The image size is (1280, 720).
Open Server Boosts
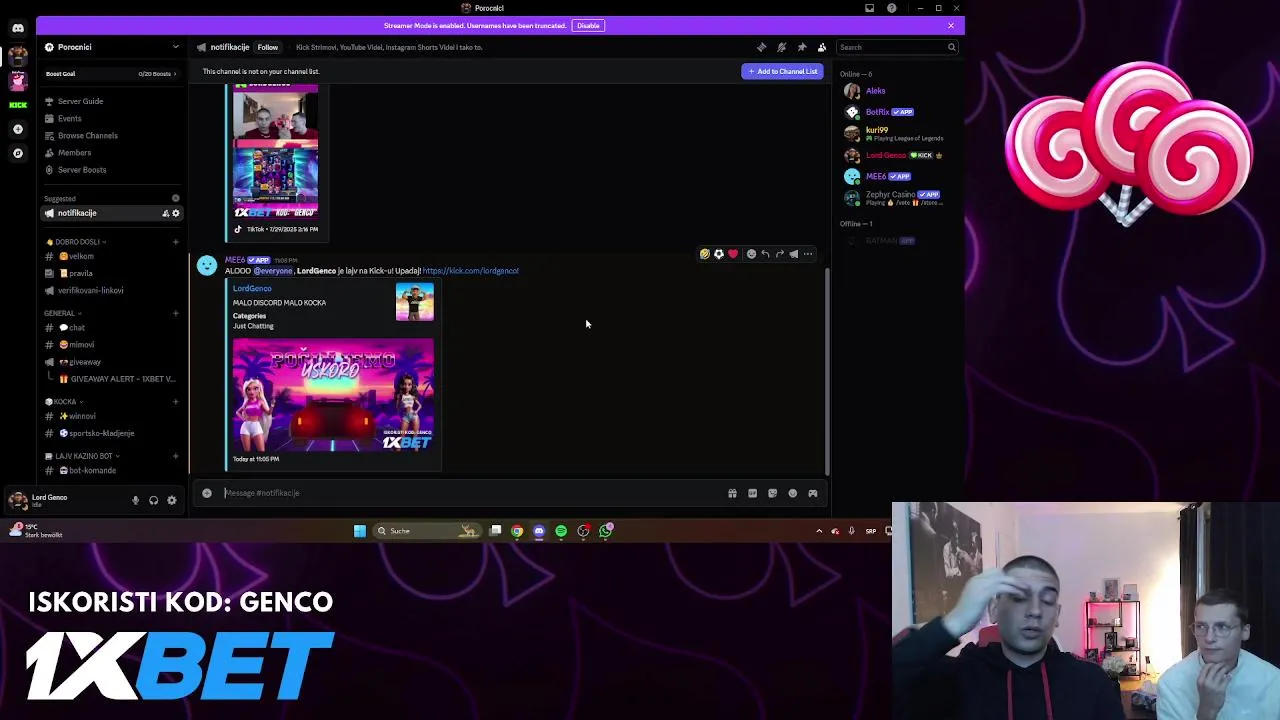click(x=110, y=170)
